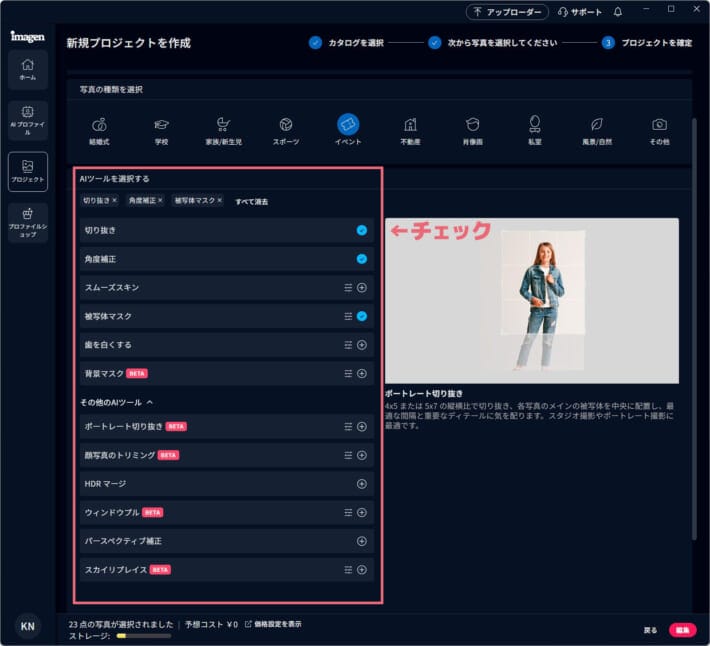Disable the 被写体マスク tool

click(362, 316)
